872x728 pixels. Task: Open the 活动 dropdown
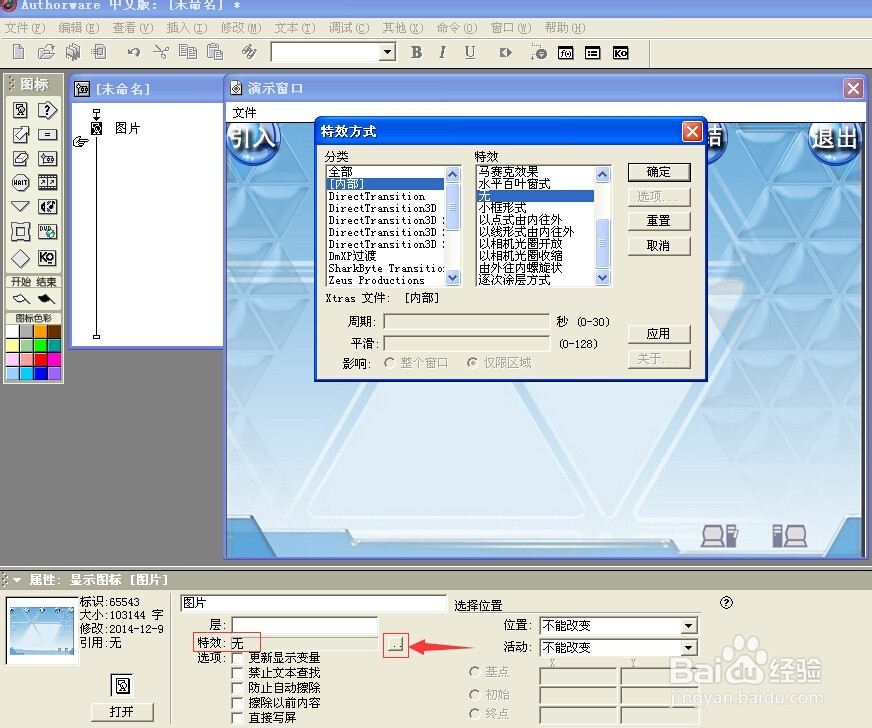pyautogui.click(x=688, y=647)
